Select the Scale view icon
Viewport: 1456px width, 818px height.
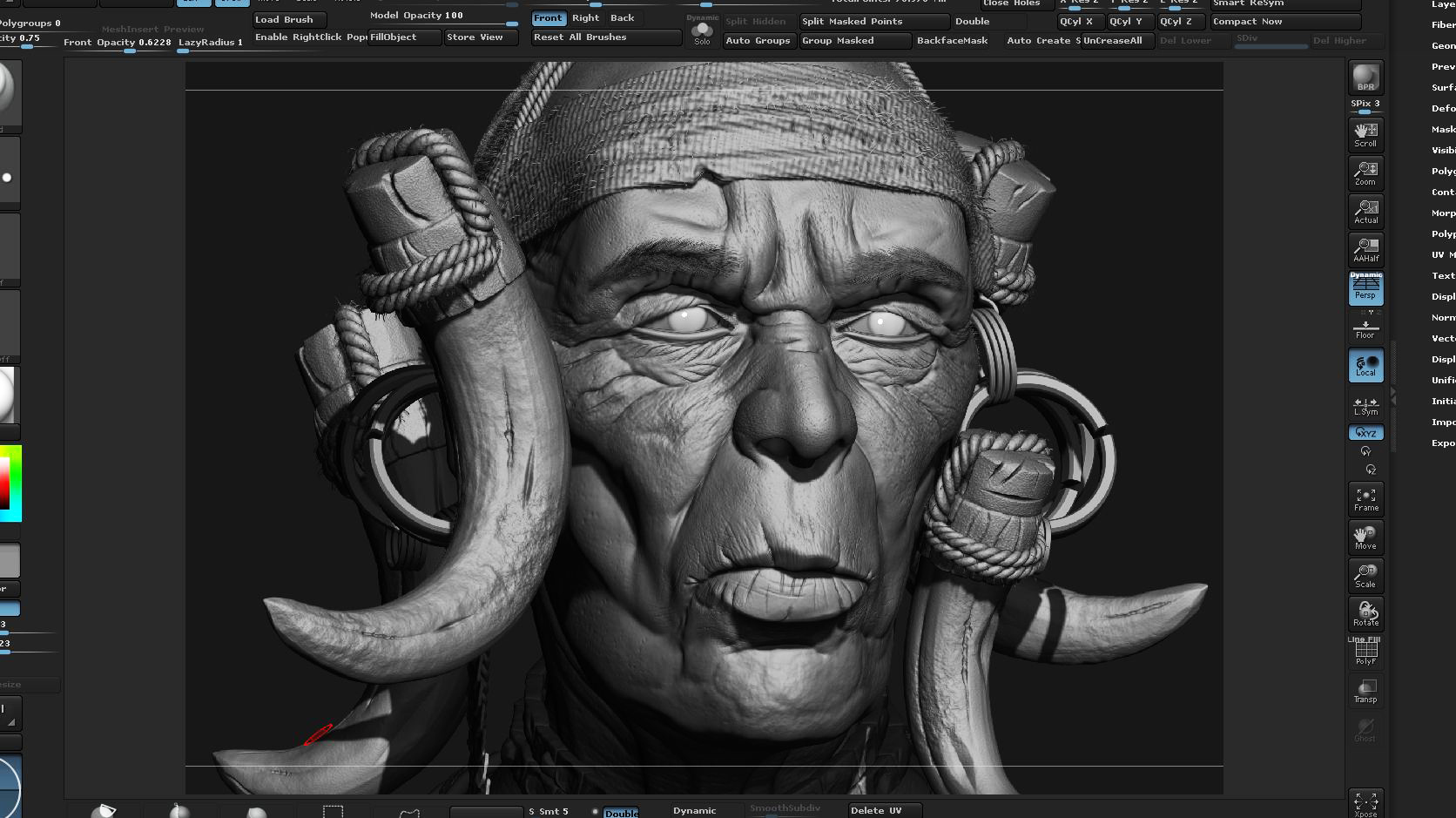[x=1365, y=576]
